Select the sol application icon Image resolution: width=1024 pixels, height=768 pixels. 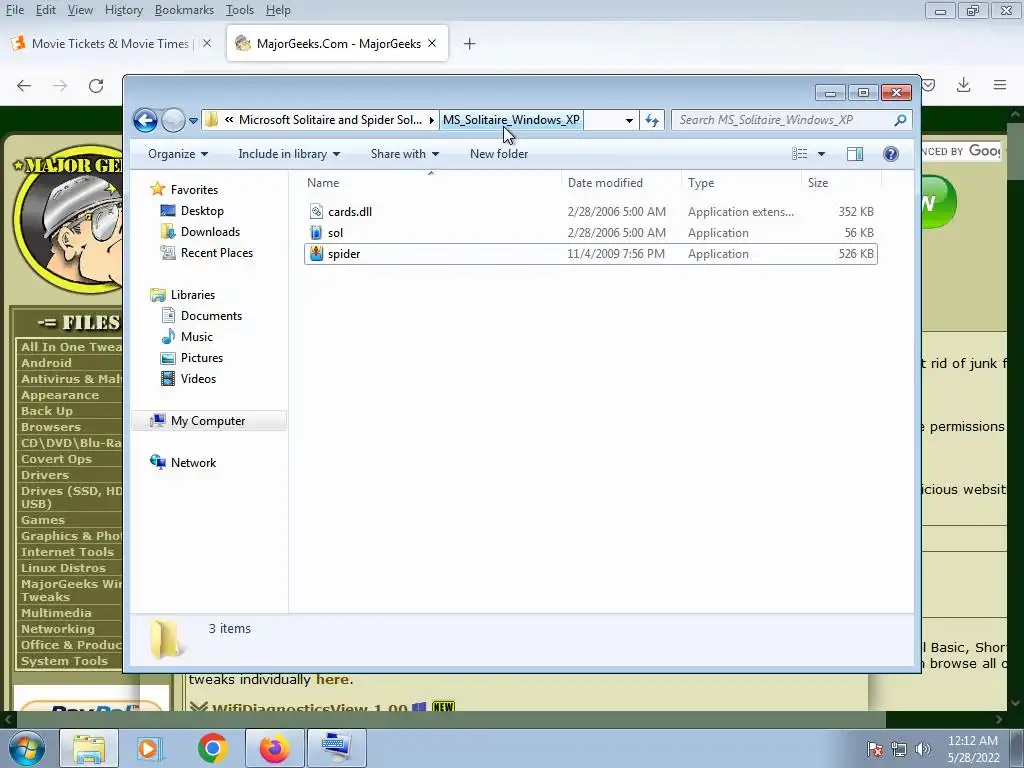(x=316, y=232)
